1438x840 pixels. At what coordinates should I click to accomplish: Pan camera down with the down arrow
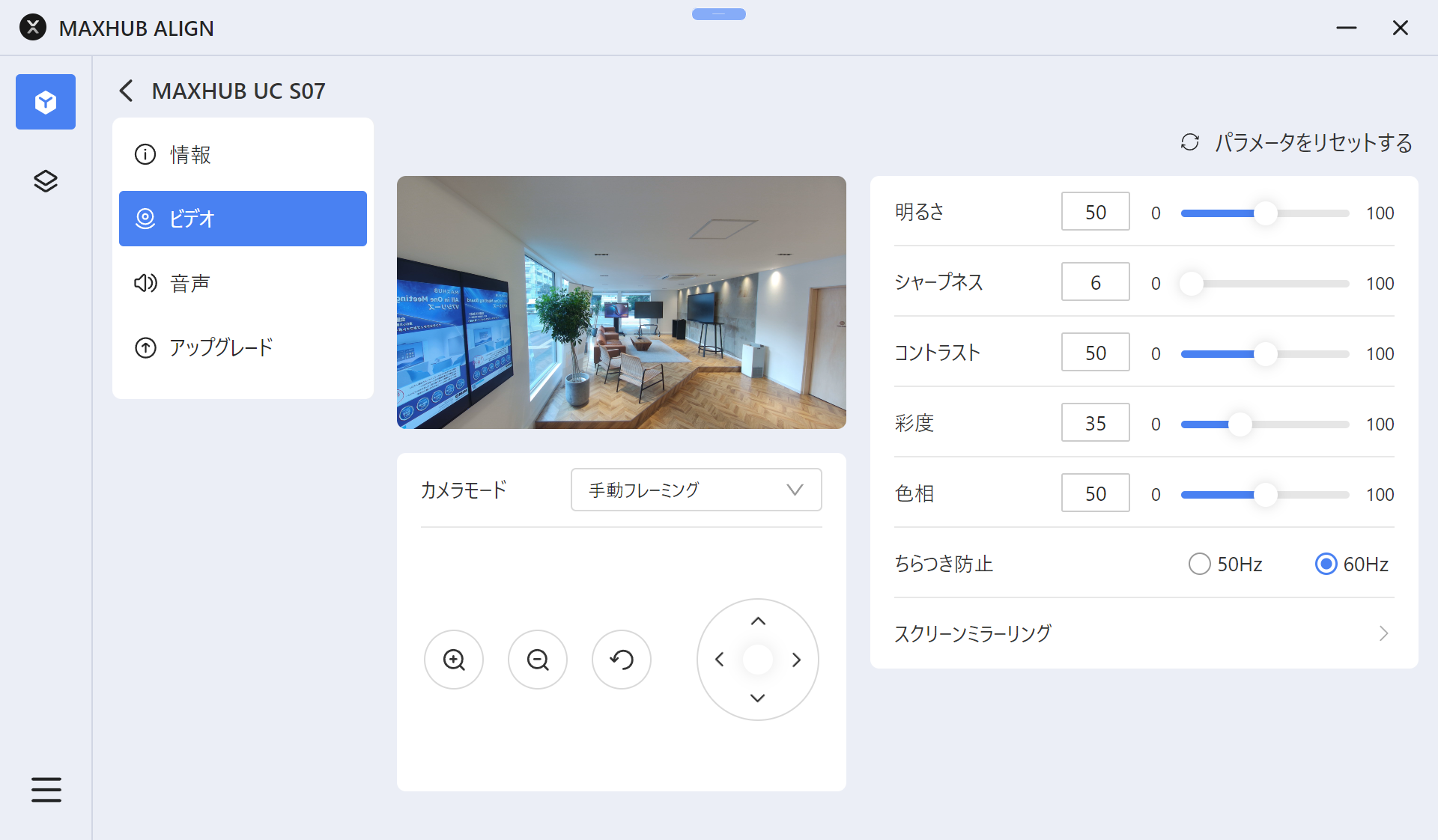pyautogui.click(x=758, y=698)
